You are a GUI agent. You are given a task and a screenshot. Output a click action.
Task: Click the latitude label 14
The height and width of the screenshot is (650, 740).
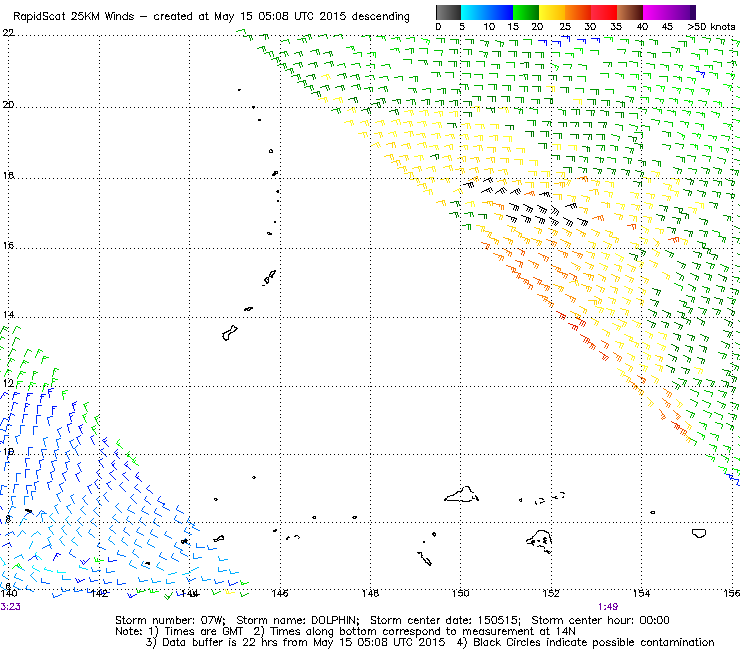pos(8,314)
